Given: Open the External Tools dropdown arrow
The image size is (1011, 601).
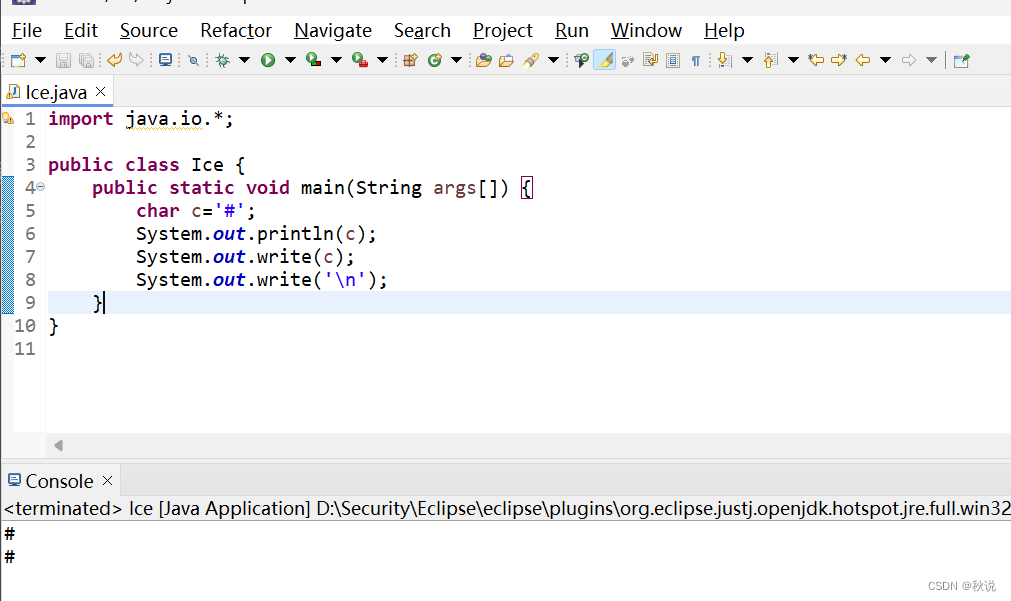Looking at the screenshot, I should click(382, 60).
